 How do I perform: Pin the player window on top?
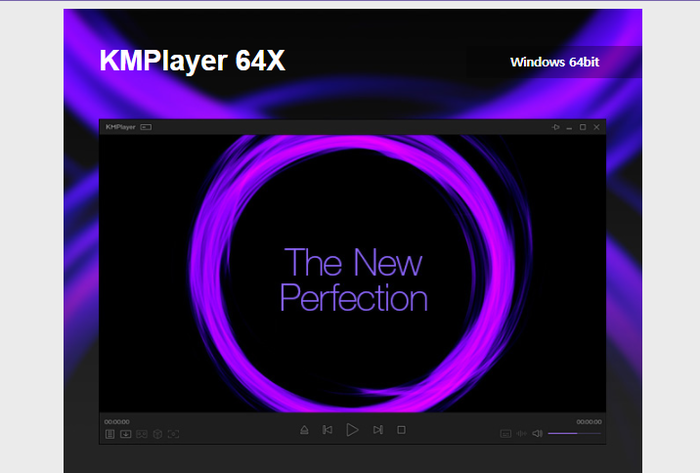click(557, 128)
